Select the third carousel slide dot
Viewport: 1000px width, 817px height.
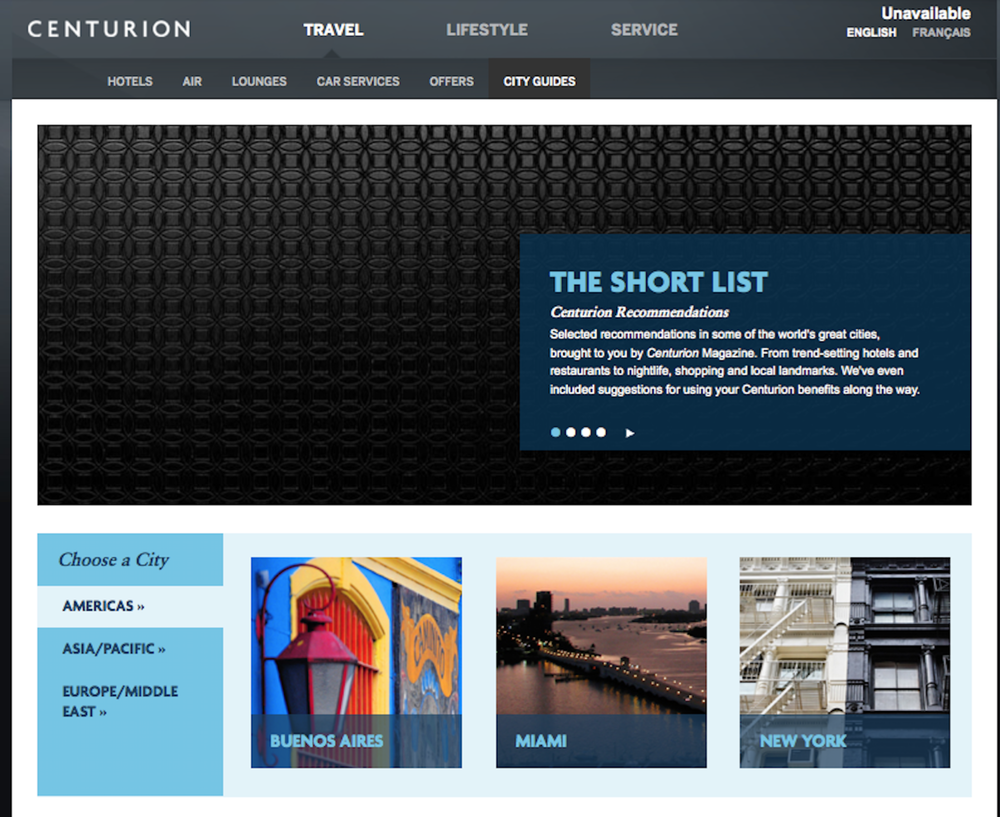pos(586,432)
